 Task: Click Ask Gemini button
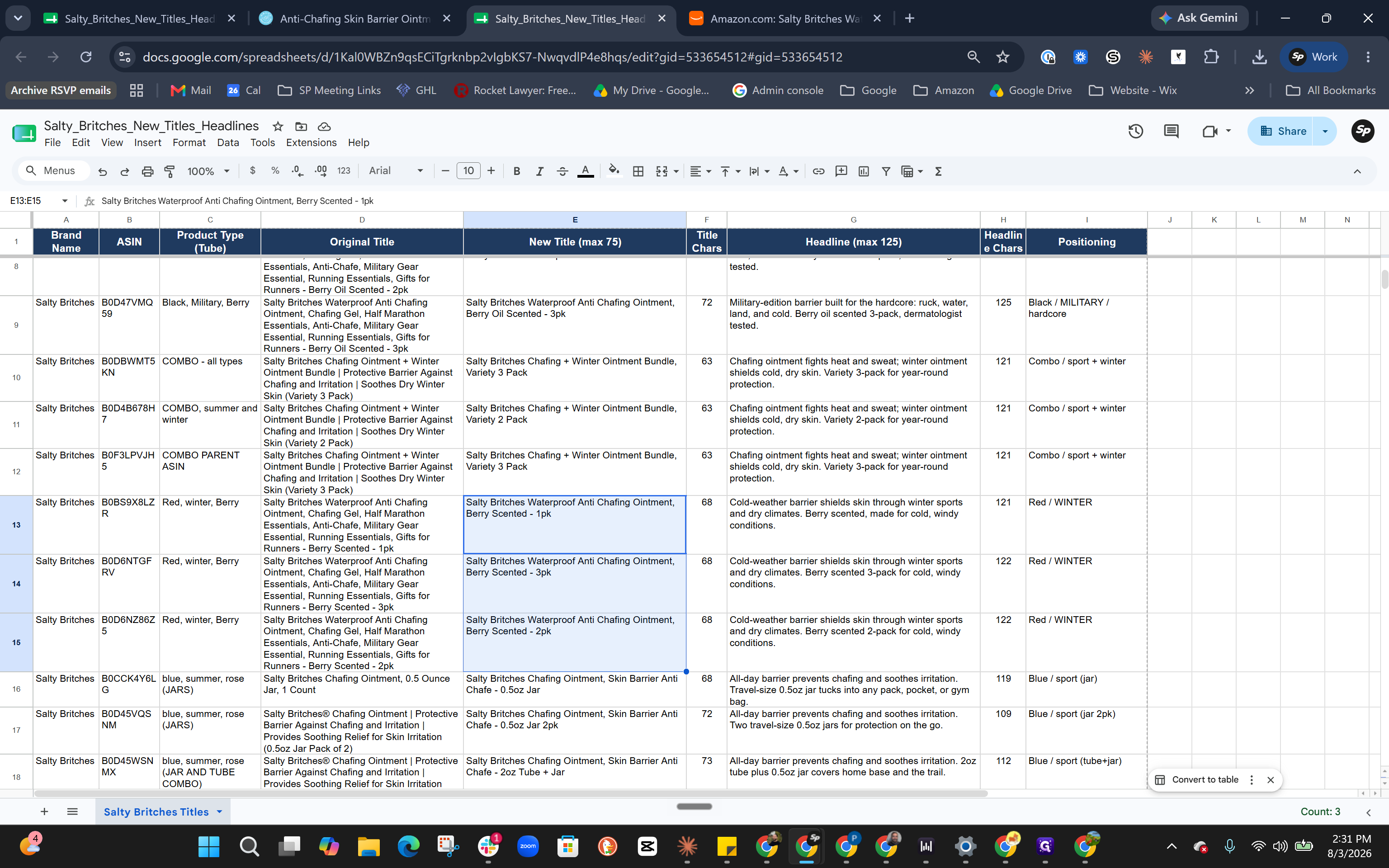click(1199, 19)
